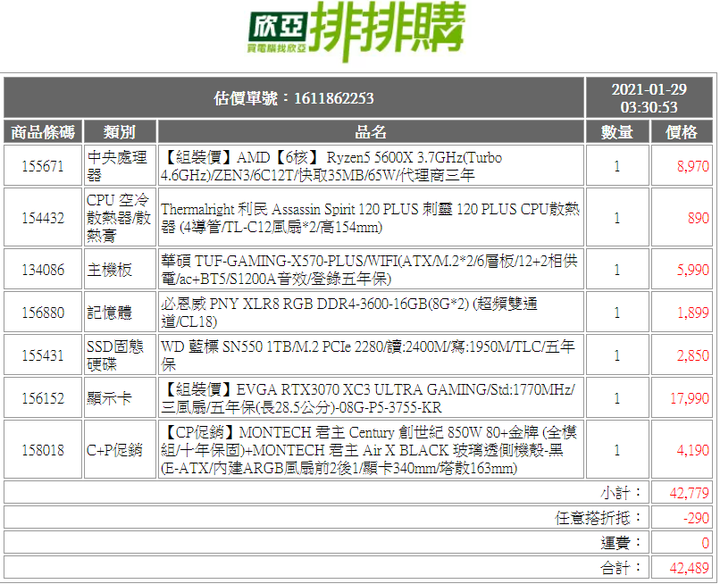This screenshot has width=720, height=584.
Task: Click the 數量 column header
Action: 617,132
